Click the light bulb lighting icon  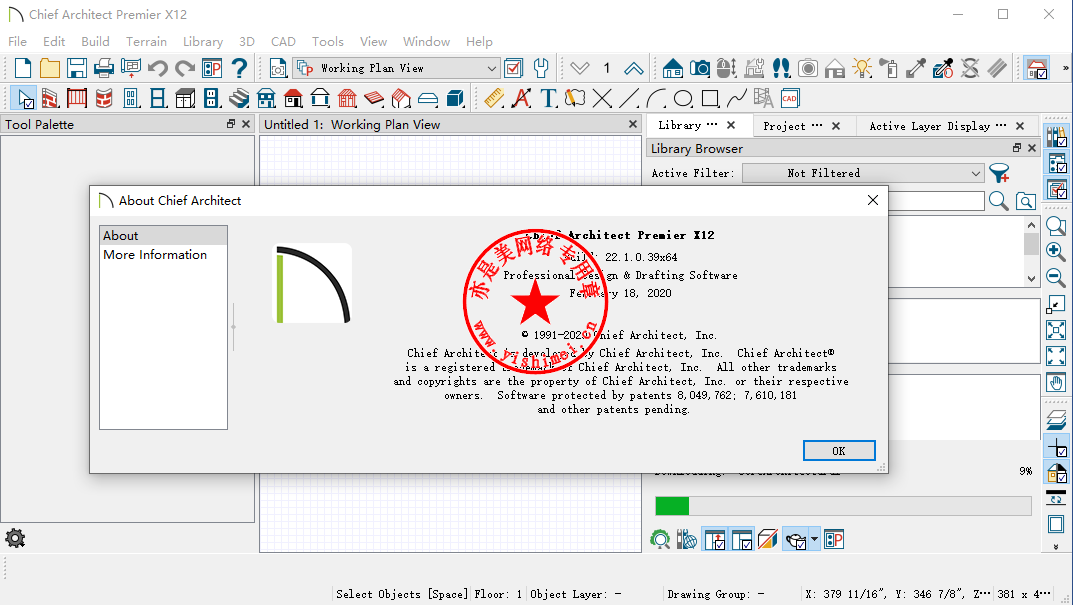click(862, 68)
